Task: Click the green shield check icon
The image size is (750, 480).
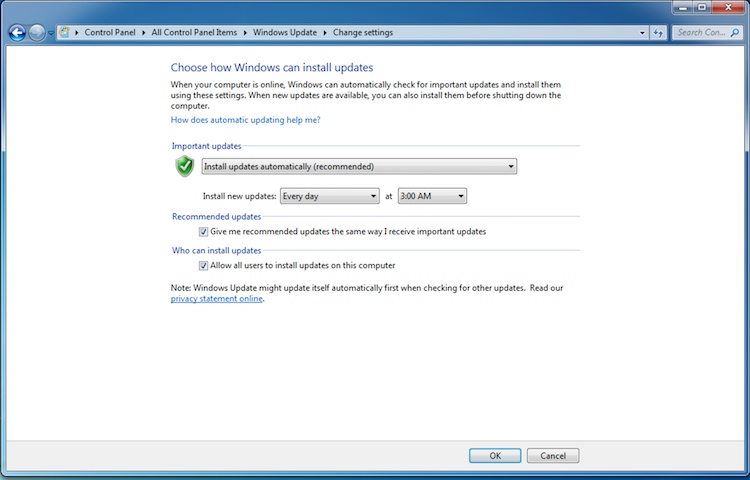Action: (x=185, y=166)
